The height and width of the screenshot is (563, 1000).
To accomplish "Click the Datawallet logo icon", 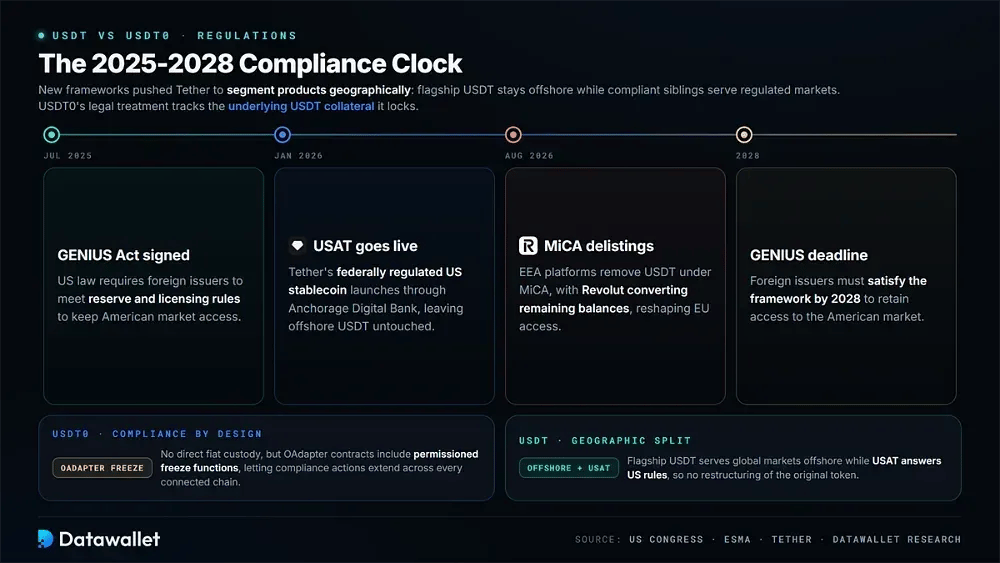I will (45, 539).
